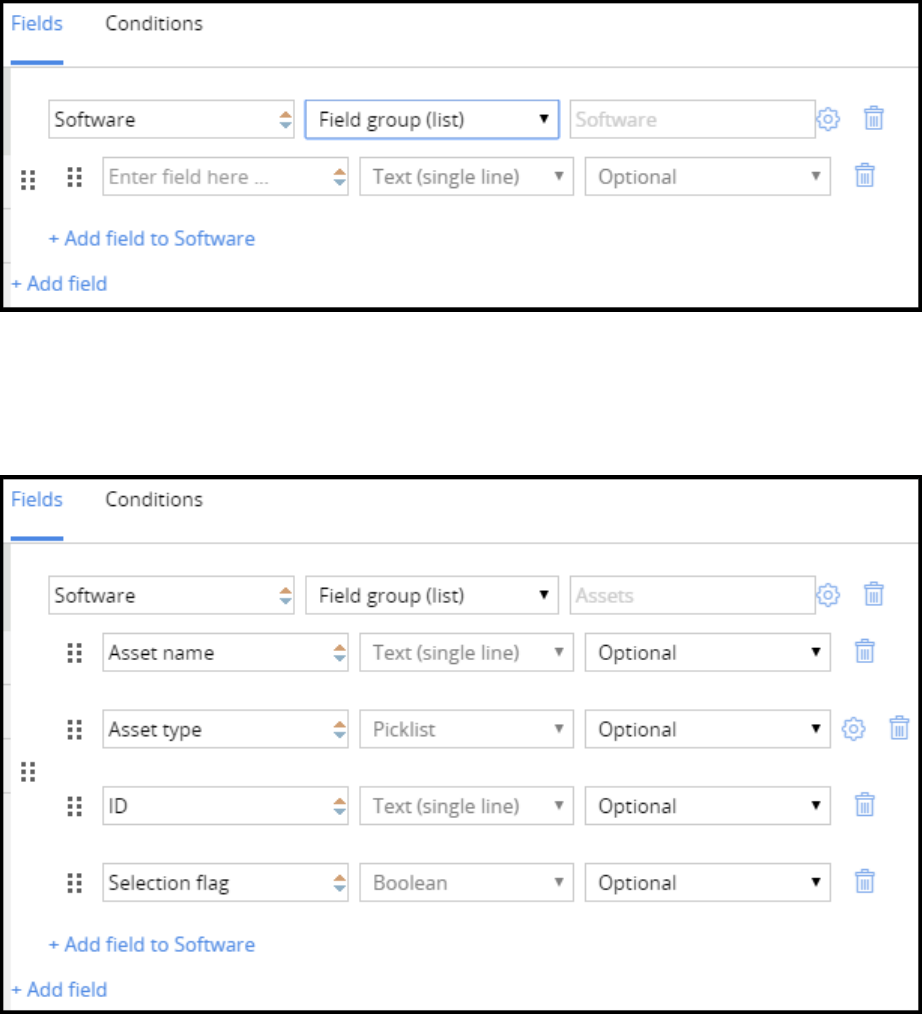Select the Fields tab above the empty field row
Viewport: 922px width, 1014px height.
pos(37,23)
